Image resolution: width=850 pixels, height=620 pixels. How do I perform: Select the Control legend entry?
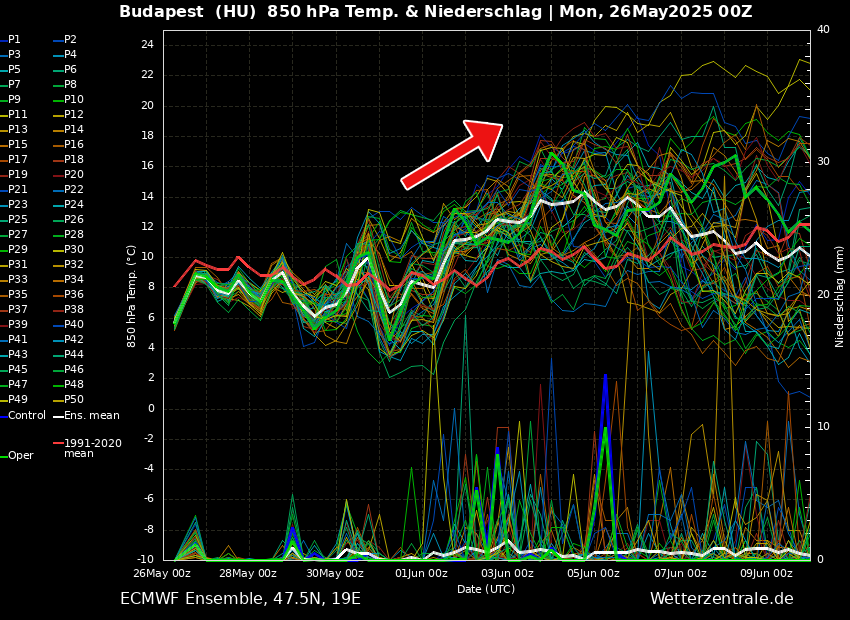click(26, 415)
